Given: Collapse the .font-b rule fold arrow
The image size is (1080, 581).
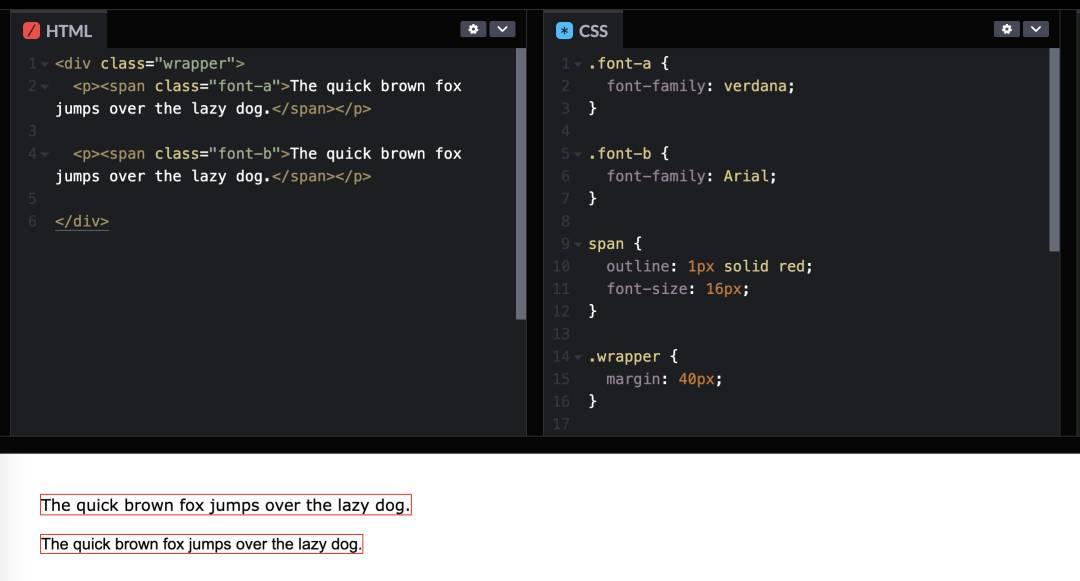Looking at the screenshot, I should 578,154.
